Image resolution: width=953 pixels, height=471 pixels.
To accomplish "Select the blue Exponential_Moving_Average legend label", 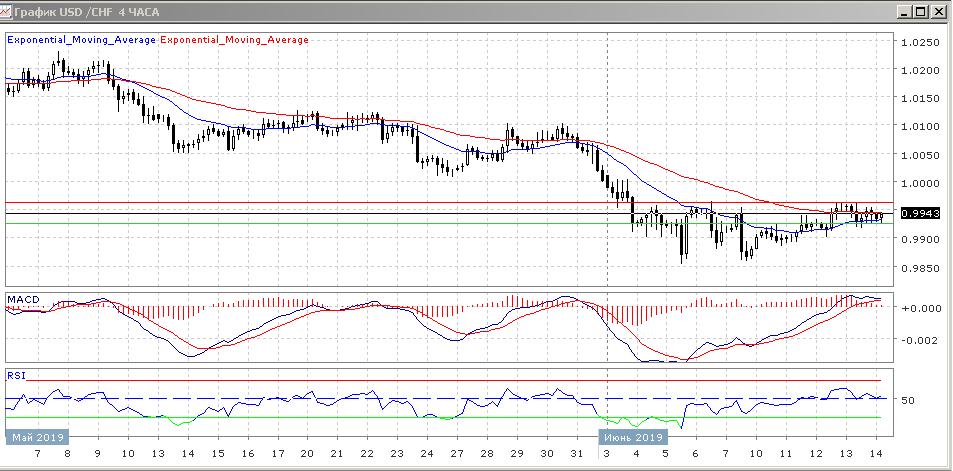I will pyautogui.click(x=82, y=40).
